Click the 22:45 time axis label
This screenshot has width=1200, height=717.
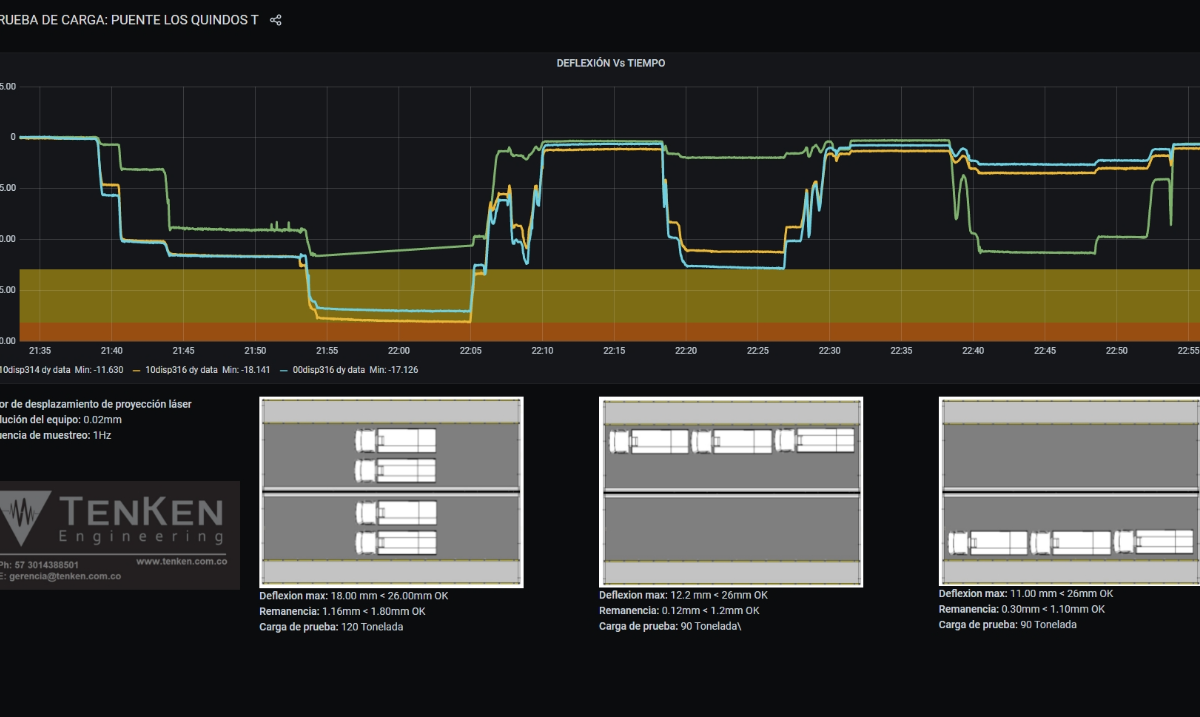(x=1044, y=351)
